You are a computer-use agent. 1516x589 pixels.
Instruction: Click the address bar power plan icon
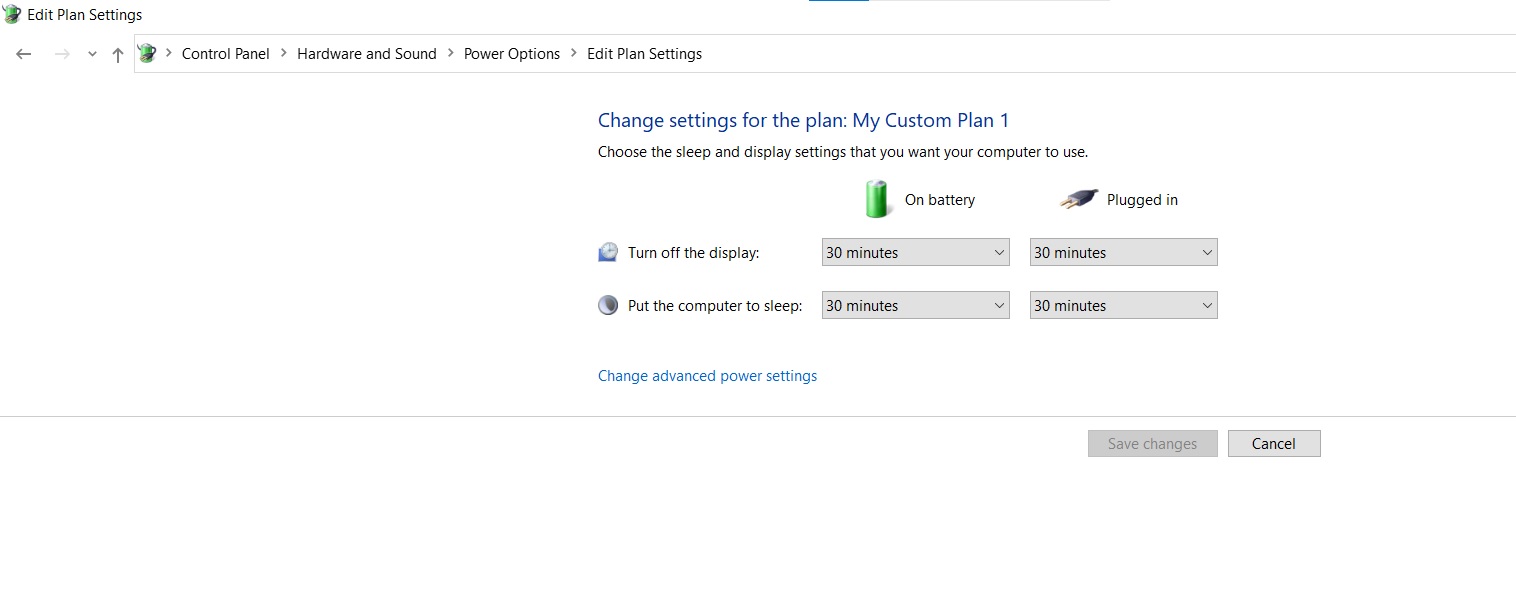click(x=147, y=54)
